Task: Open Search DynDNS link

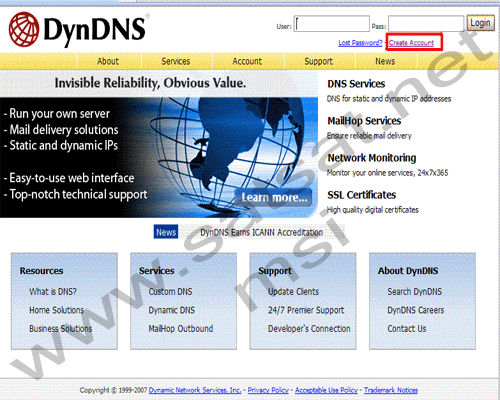Action: [414, 292]
